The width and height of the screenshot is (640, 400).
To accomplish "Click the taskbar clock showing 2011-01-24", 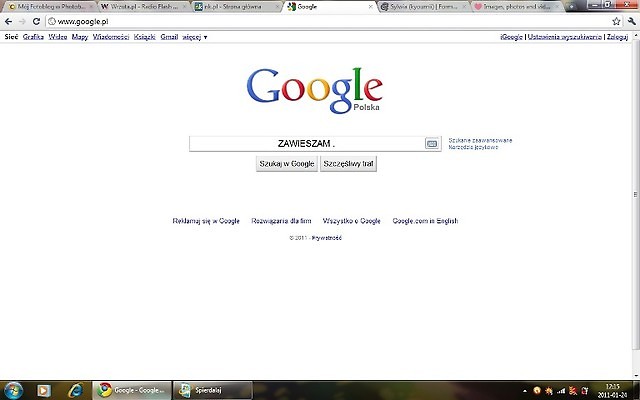I will coord(612,391).
